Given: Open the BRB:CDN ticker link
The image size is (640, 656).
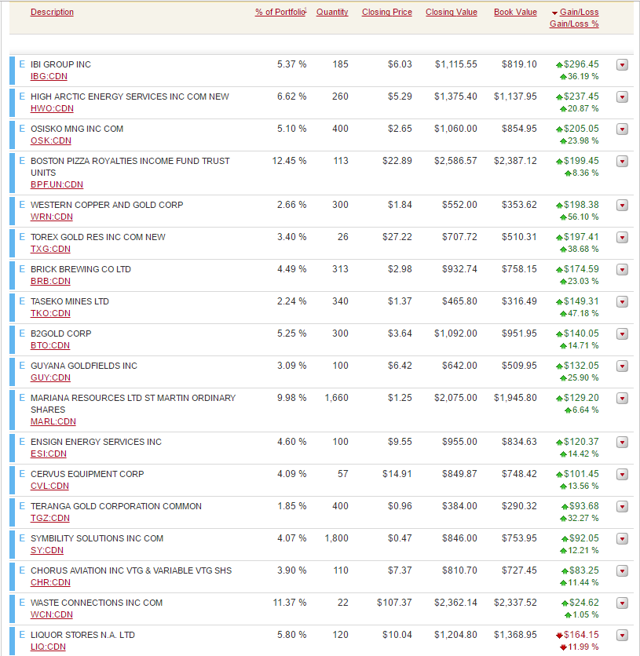Looking at the screenshot, I should (x=51, y=282).
